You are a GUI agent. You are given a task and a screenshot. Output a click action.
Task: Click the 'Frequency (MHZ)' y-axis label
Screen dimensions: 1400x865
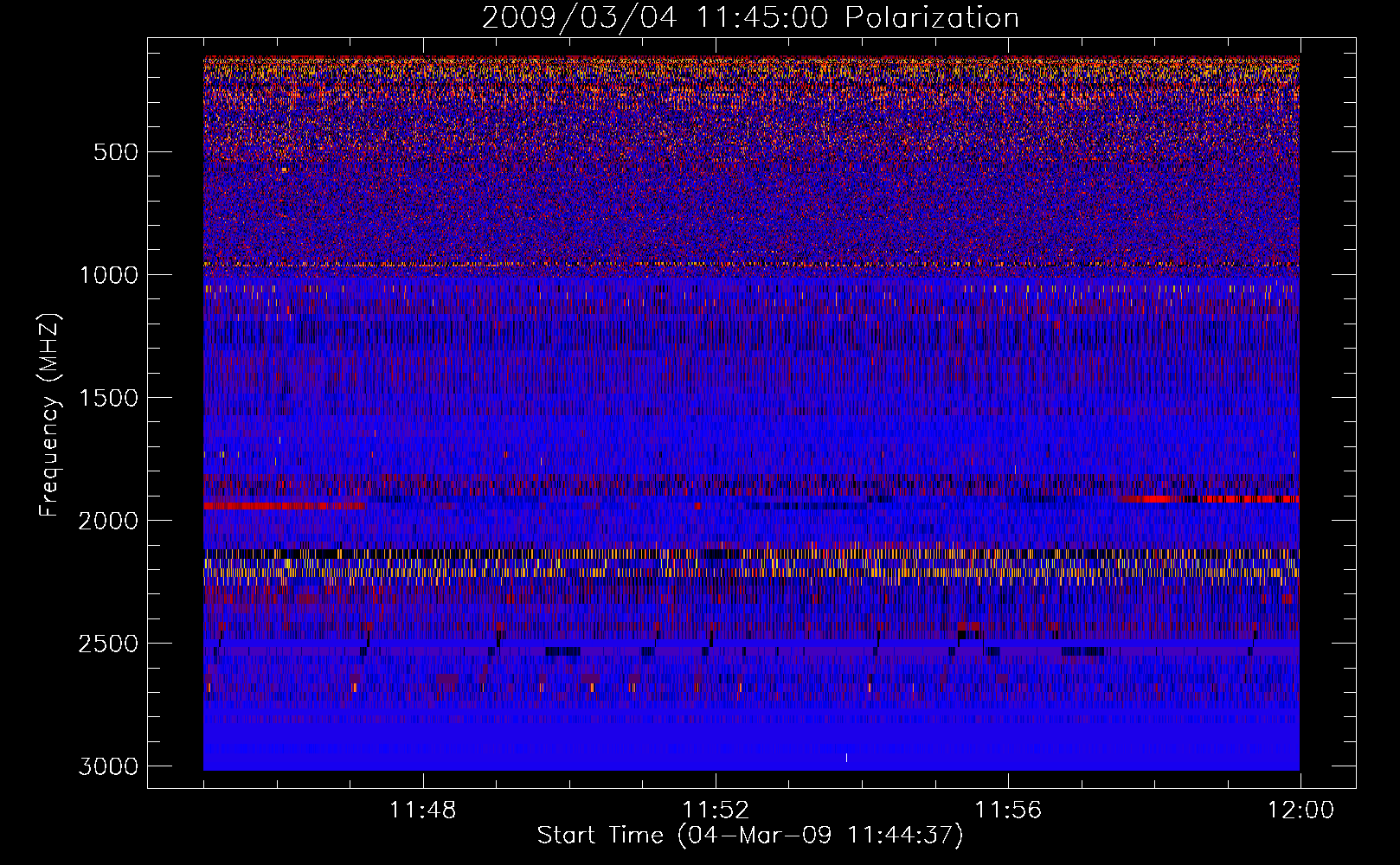click(49, 415)
